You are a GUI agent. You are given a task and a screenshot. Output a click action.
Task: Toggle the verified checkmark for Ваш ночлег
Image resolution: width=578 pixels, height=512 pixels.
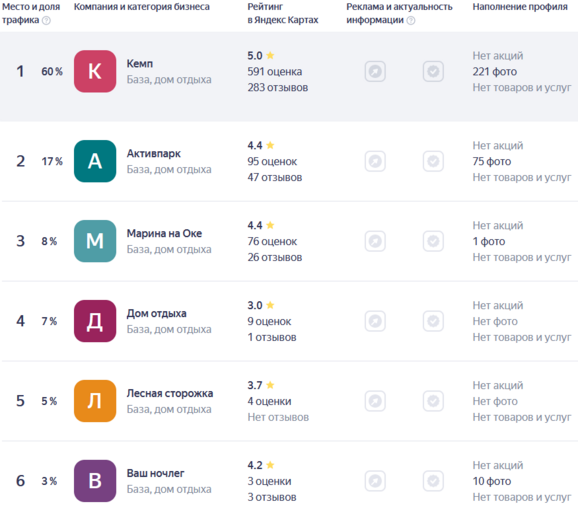(433, 481)
